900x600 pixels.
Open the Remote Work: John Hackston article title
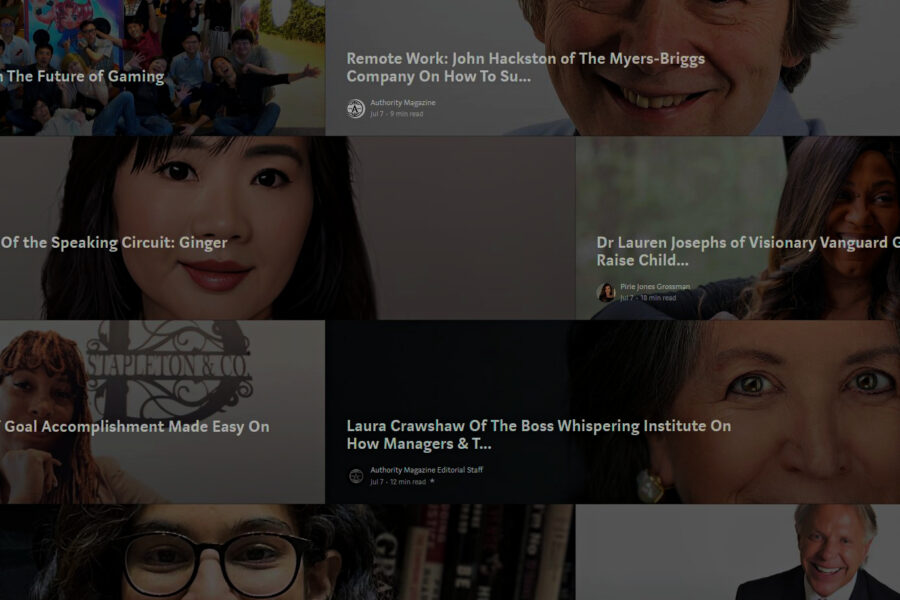(x=525, y=67)
